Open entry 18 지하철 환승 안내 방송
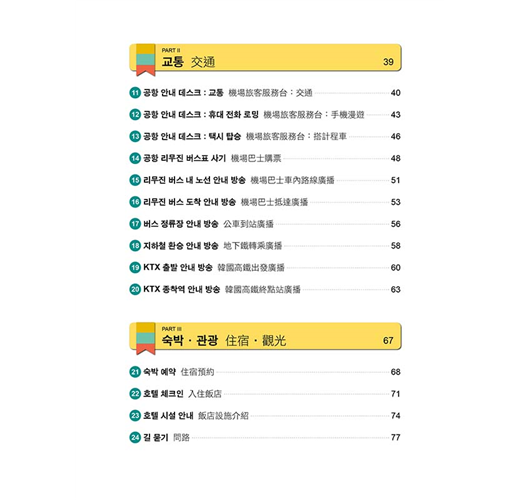The image size is (520, 500). click(x=265, y=246)
